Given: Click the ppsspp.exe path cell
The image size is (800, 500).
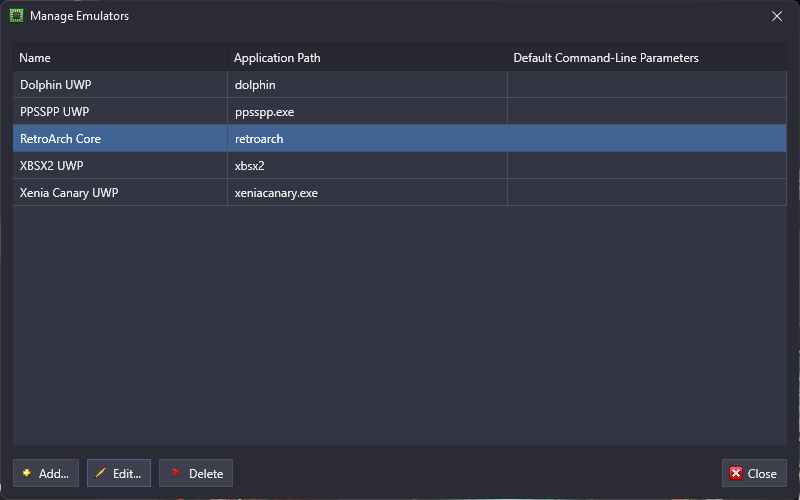Looking at the screenshot, I should [367, 112].
